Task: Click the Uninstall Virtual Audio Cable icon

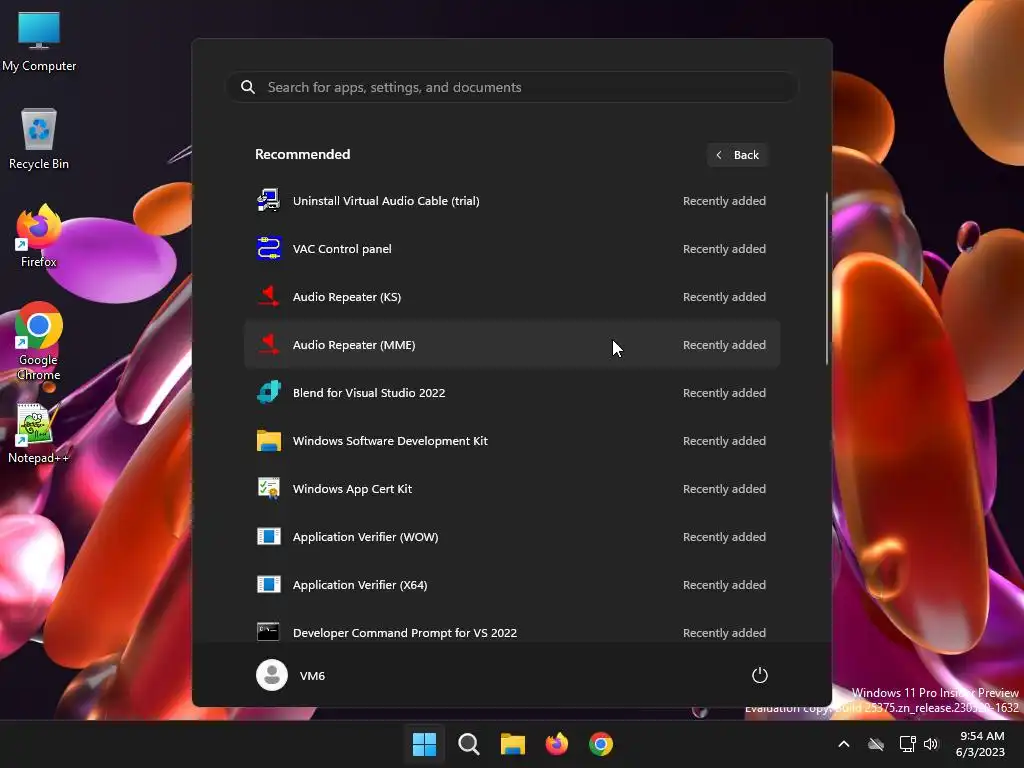Action: (x=268, y=200)
